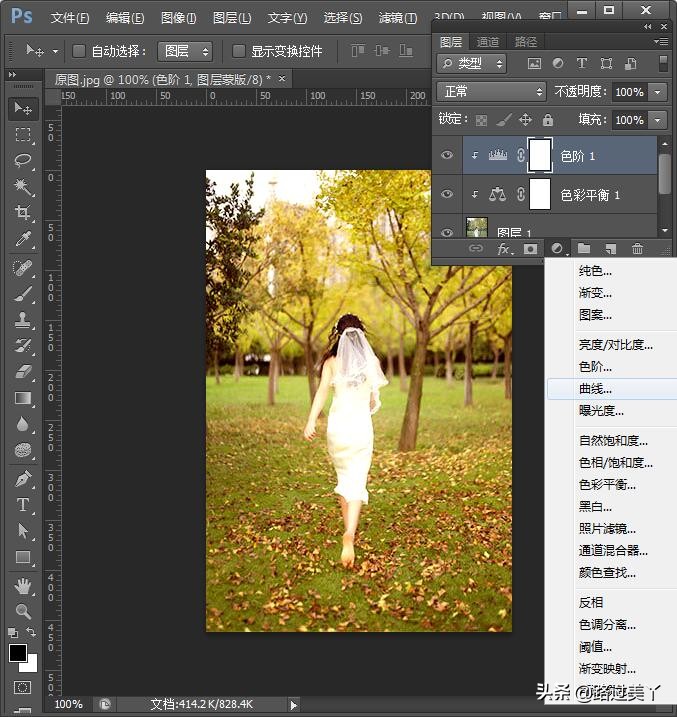Select the Path Selection tool
Image resolution: width=677 pixels, height=717 pixels.
coord(23,531)
